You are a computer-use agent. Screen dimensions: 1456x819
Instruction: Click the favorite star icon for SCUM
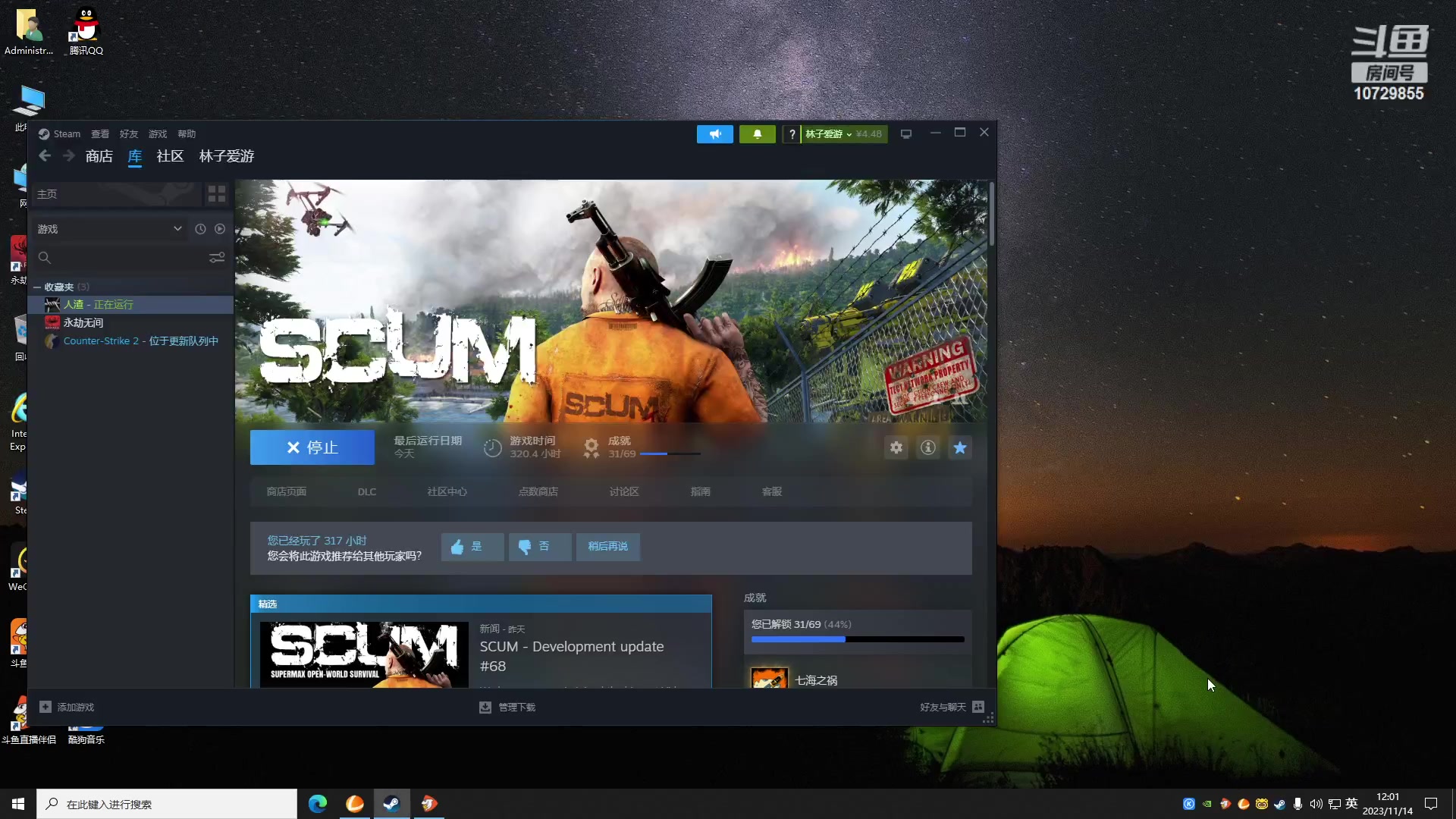[960, 447]
